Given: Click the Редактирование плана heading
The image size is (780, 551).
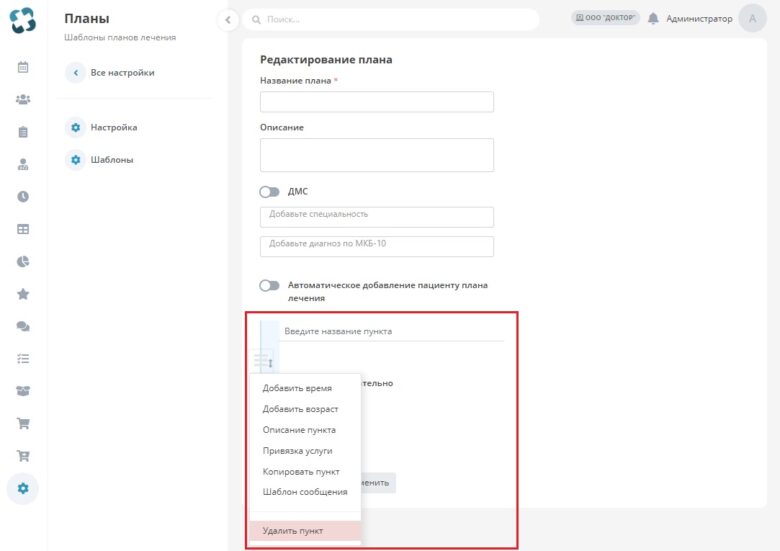Looking at the screenshot, I should [x=326, y=60].
